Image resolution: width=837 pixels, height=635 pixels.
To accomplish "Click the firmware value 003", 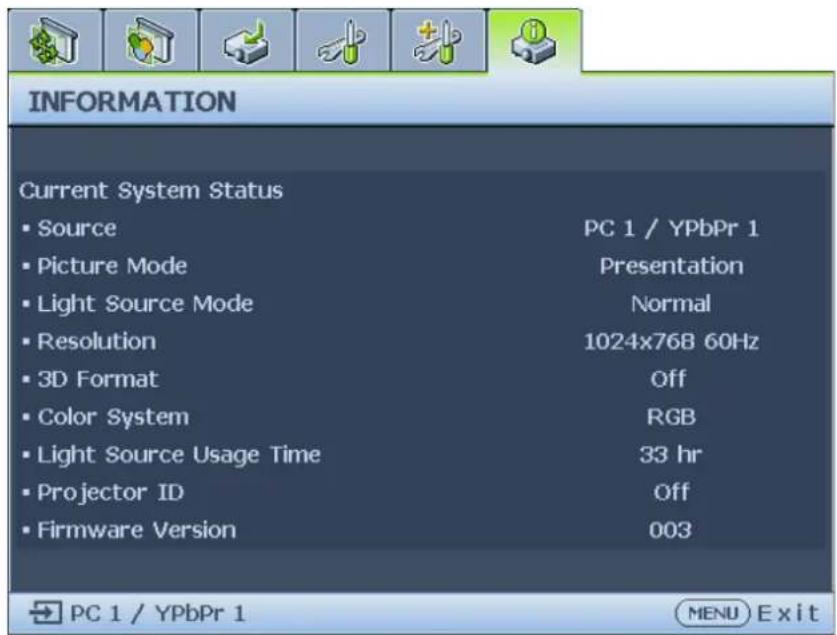I will (x=670, y=530).
